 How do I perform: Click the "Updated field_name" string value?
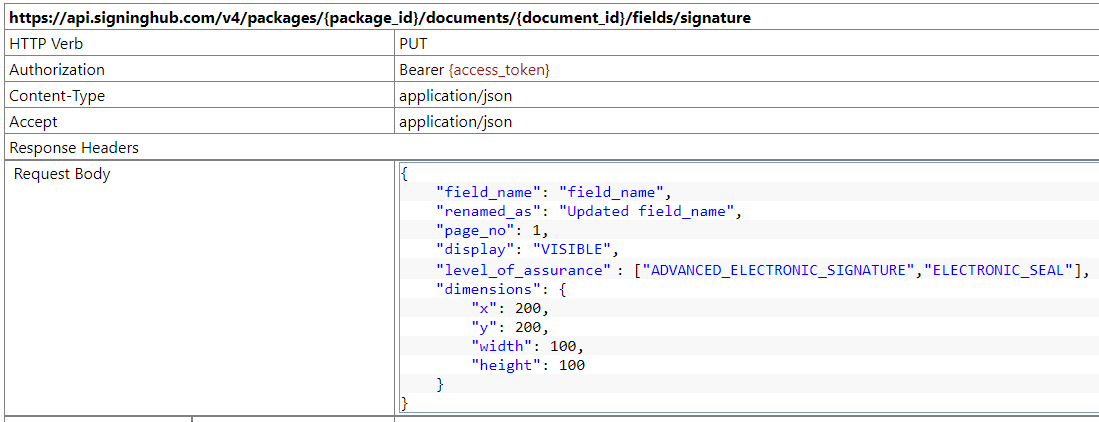(647, 211)
